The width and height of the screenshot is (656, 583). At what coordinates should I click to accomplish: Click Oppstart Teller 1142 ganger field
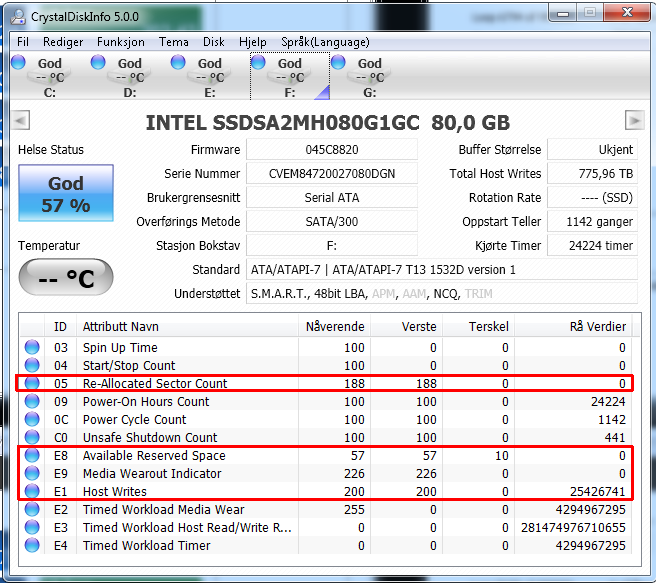592,221
